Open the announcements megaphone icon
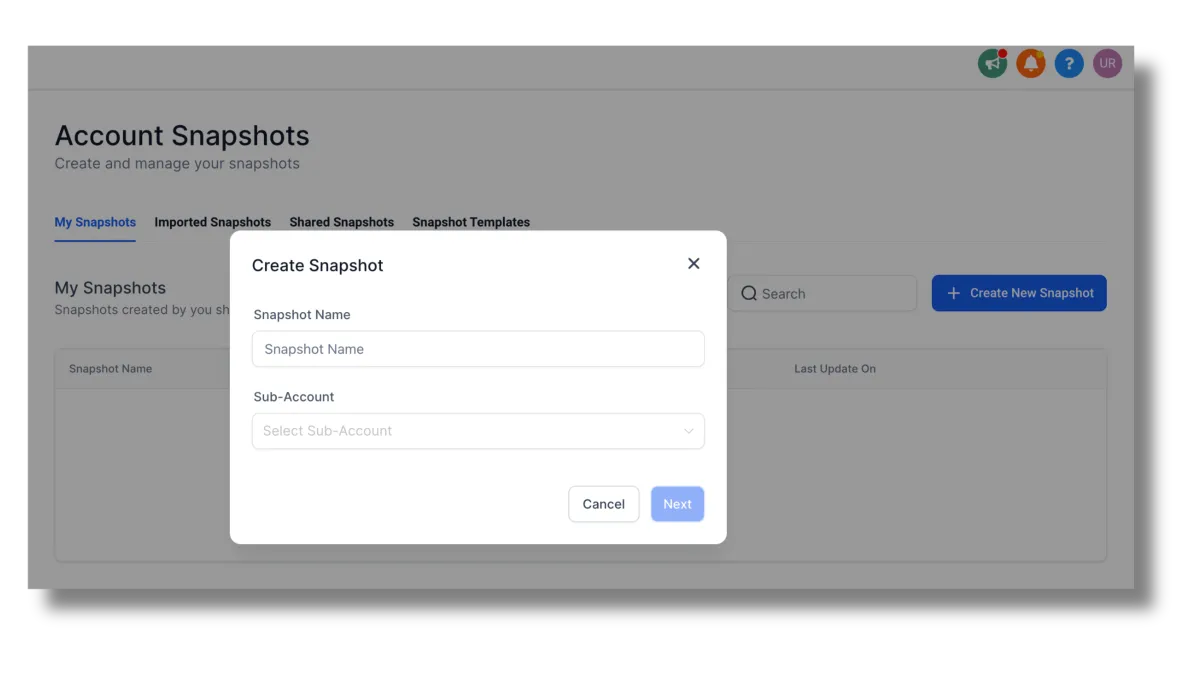This screenshot has width=1200, height=675. coord(992,64)
